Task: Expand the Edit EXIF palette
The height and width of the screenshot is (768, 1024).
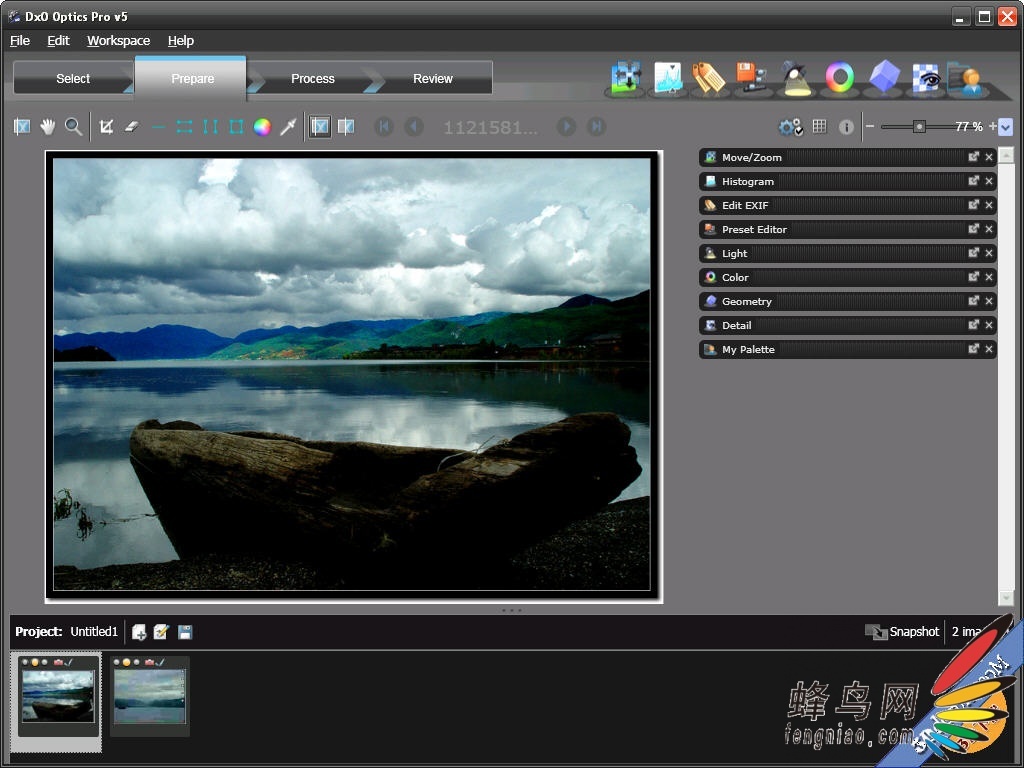Action: tap(847, 205)
